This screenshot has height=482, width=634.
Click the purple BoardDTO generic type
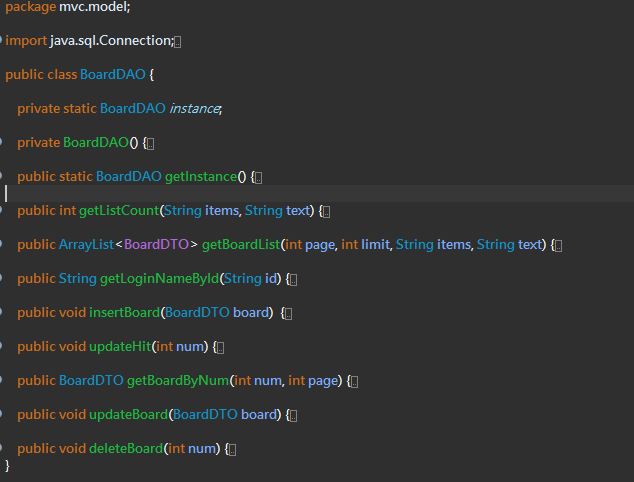coord(156,244)
